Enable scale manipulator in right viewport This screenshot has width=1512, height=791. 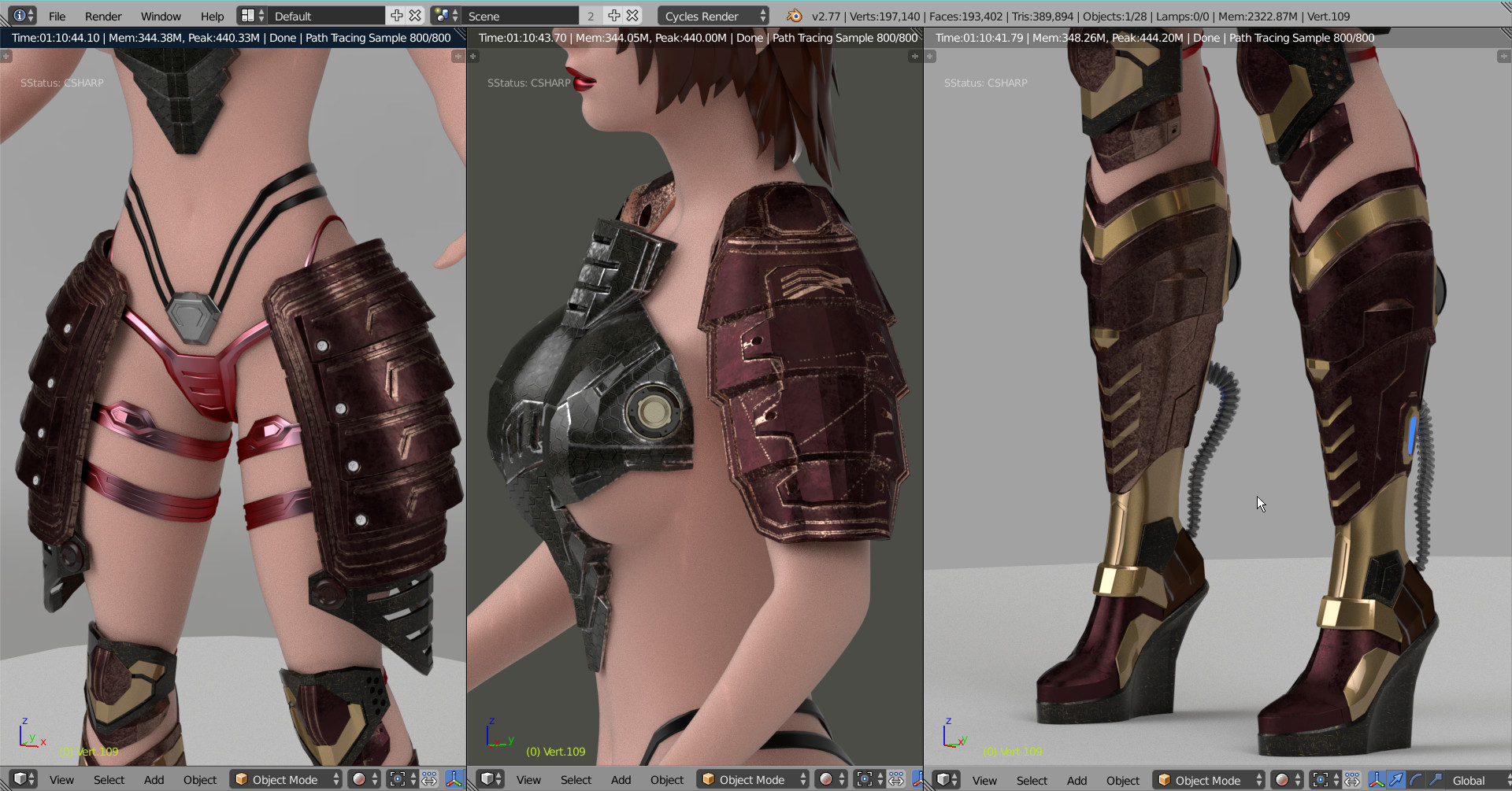1435,779
